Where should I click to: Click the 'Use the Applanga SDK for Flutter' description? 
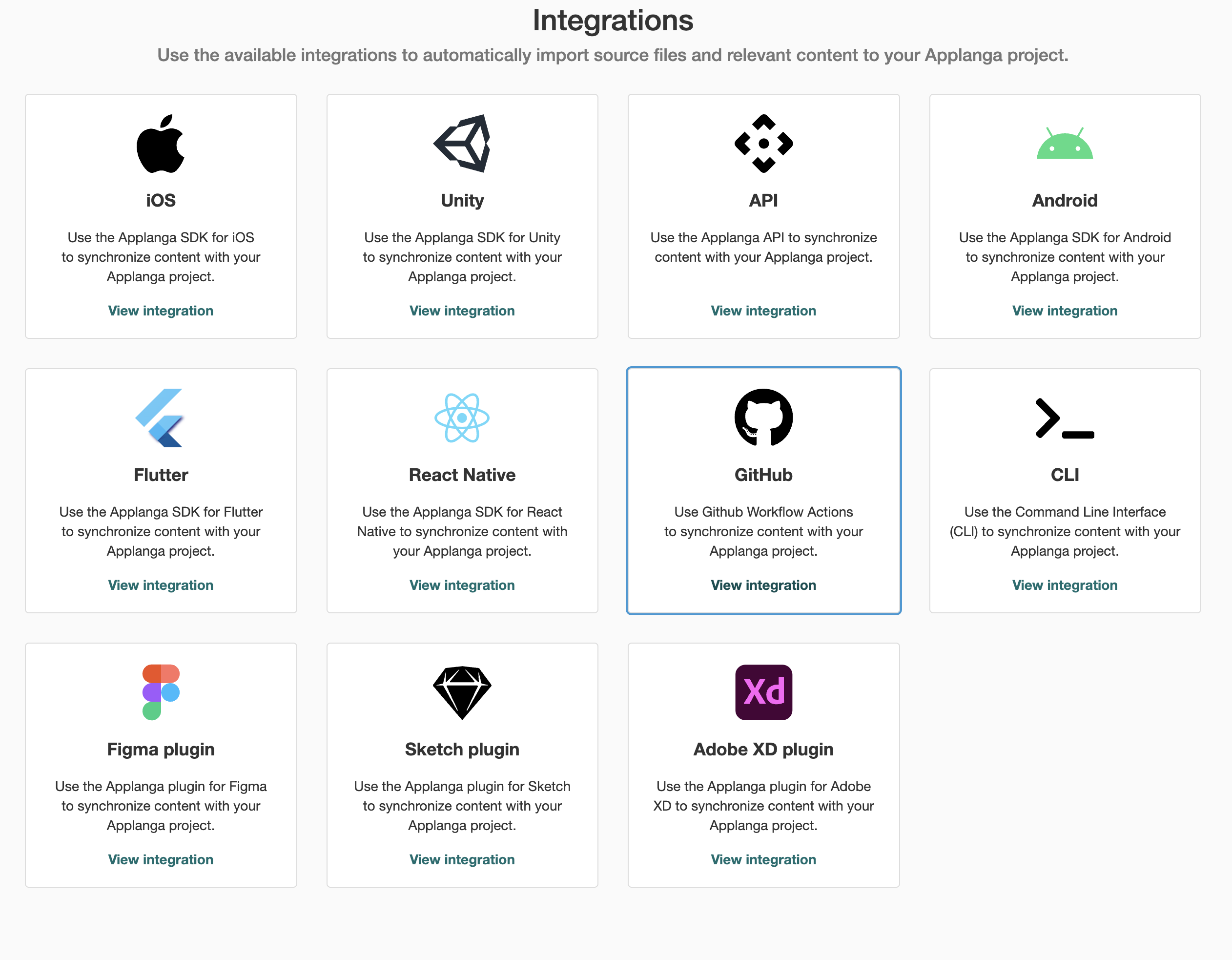[x=161, y=532]
